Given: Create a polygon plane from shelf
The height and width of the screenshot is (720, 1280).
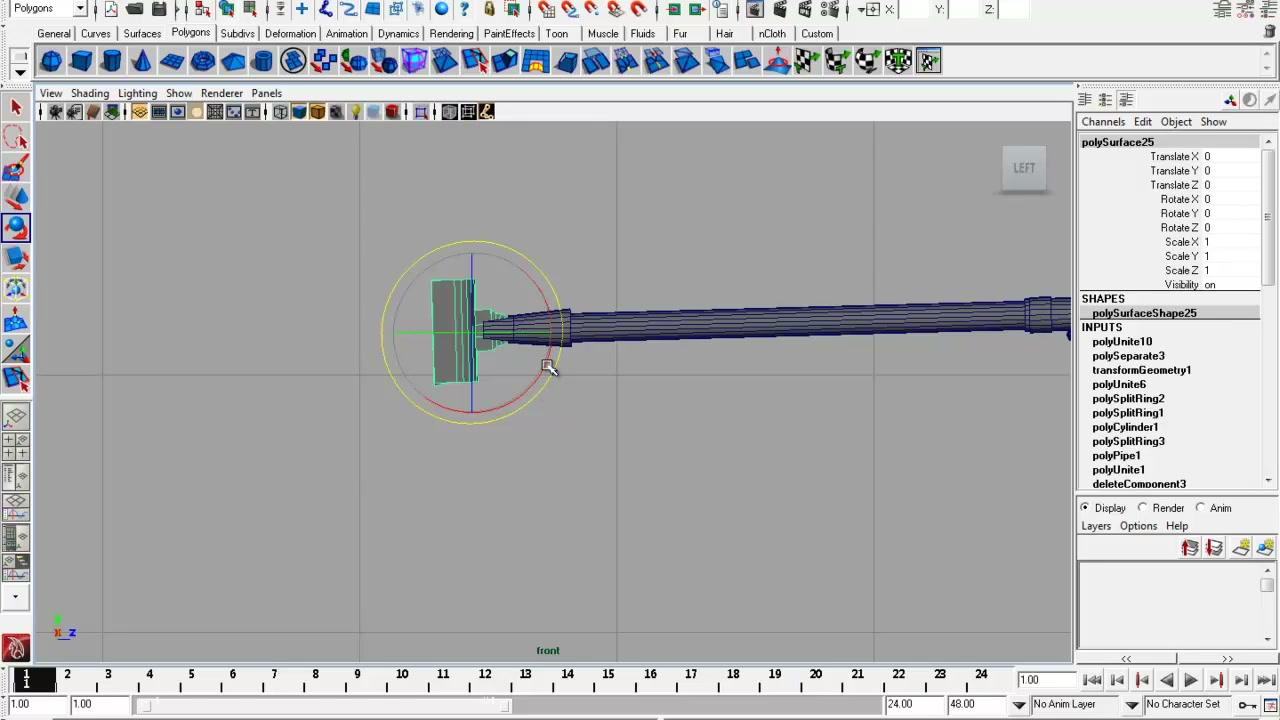Looking at the screenshot, I should pyautogui.click(x=172, y=61).
